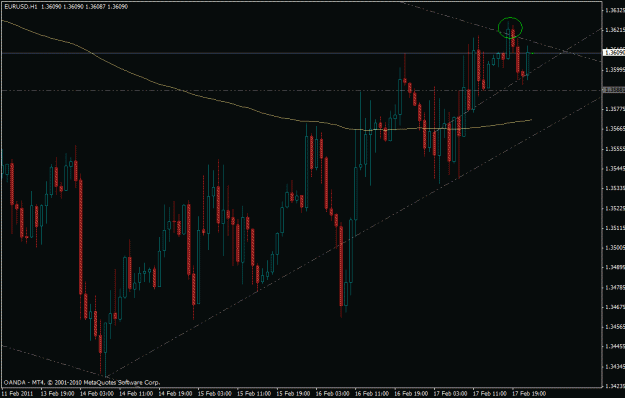Click the 17 Feb 19:00 time label
625x398 pixels.
point(529,393)
